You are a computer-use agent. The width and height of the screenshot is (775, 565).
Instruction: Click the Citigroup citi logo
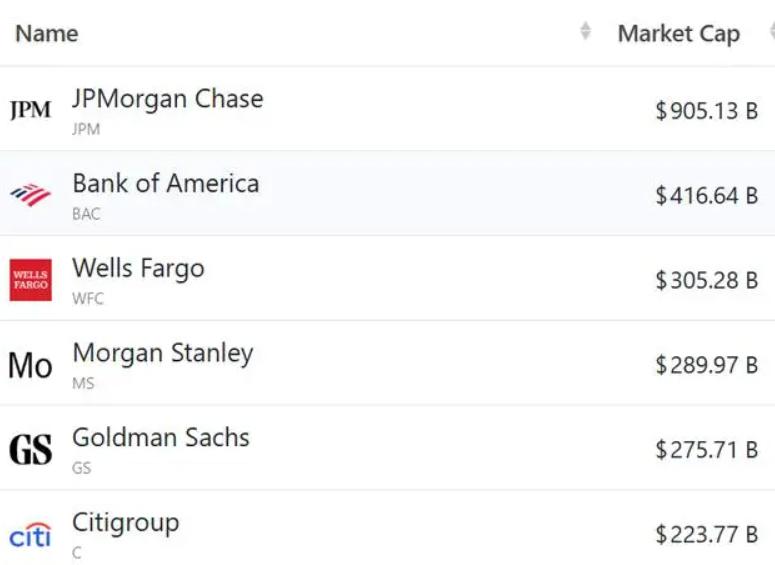click(30, 535)
